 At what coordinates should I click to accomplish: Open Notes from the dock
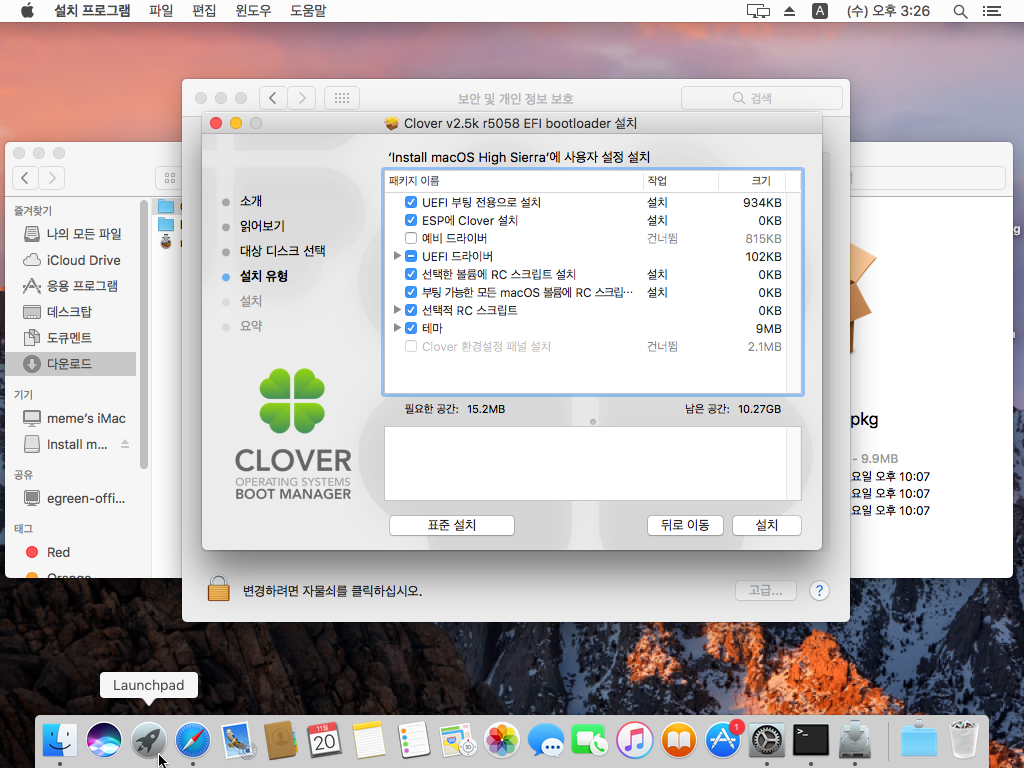(x=369, y=740)
